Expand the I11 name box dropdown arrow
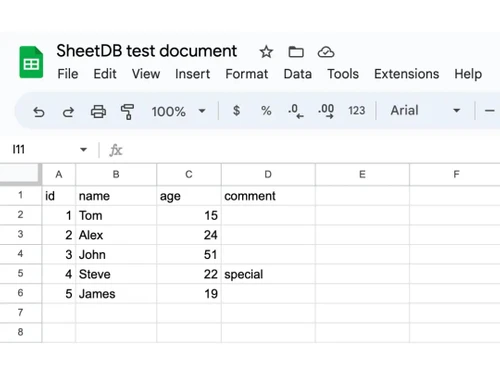 click(83, 150)
